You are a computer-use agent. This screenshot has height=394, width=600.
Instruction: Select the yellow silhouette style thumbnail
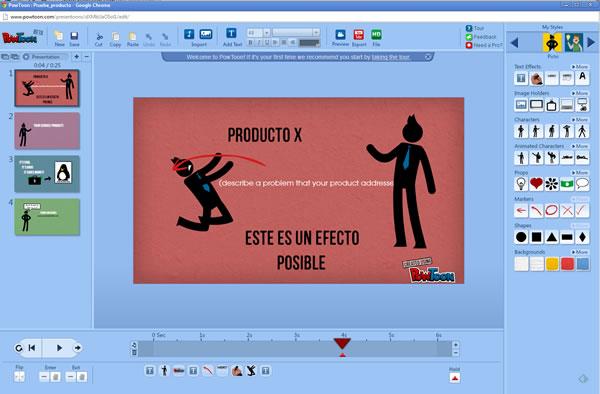click(552, 42)
